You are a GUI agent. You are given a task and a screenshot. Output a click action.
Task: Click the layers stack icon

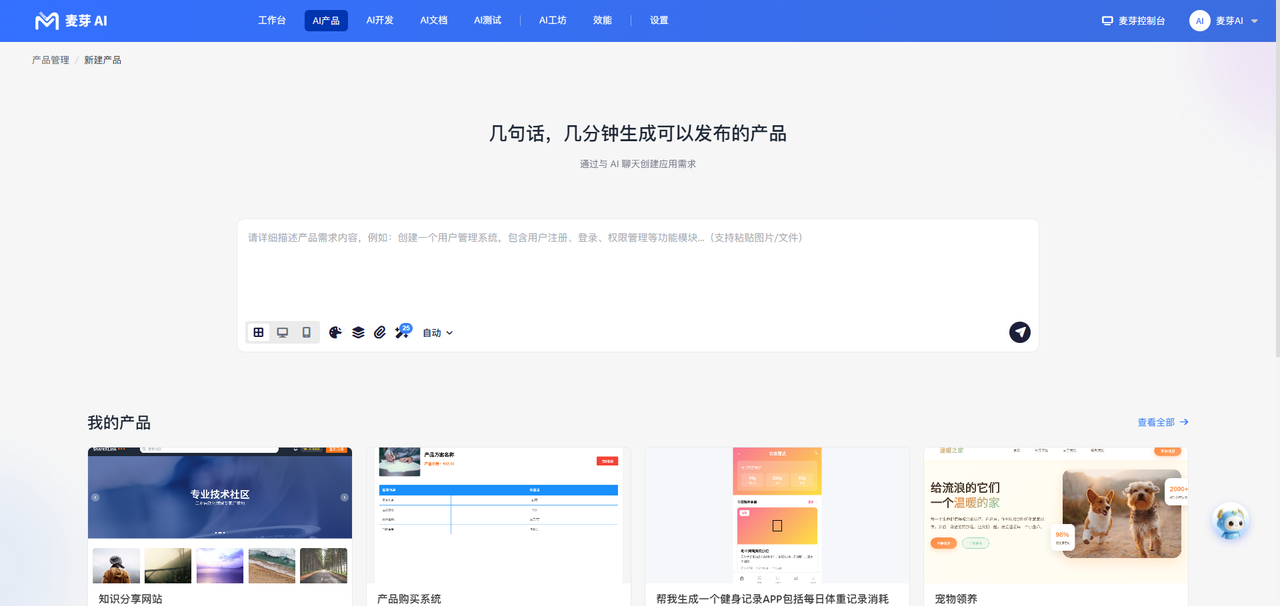tap(358, 332)
